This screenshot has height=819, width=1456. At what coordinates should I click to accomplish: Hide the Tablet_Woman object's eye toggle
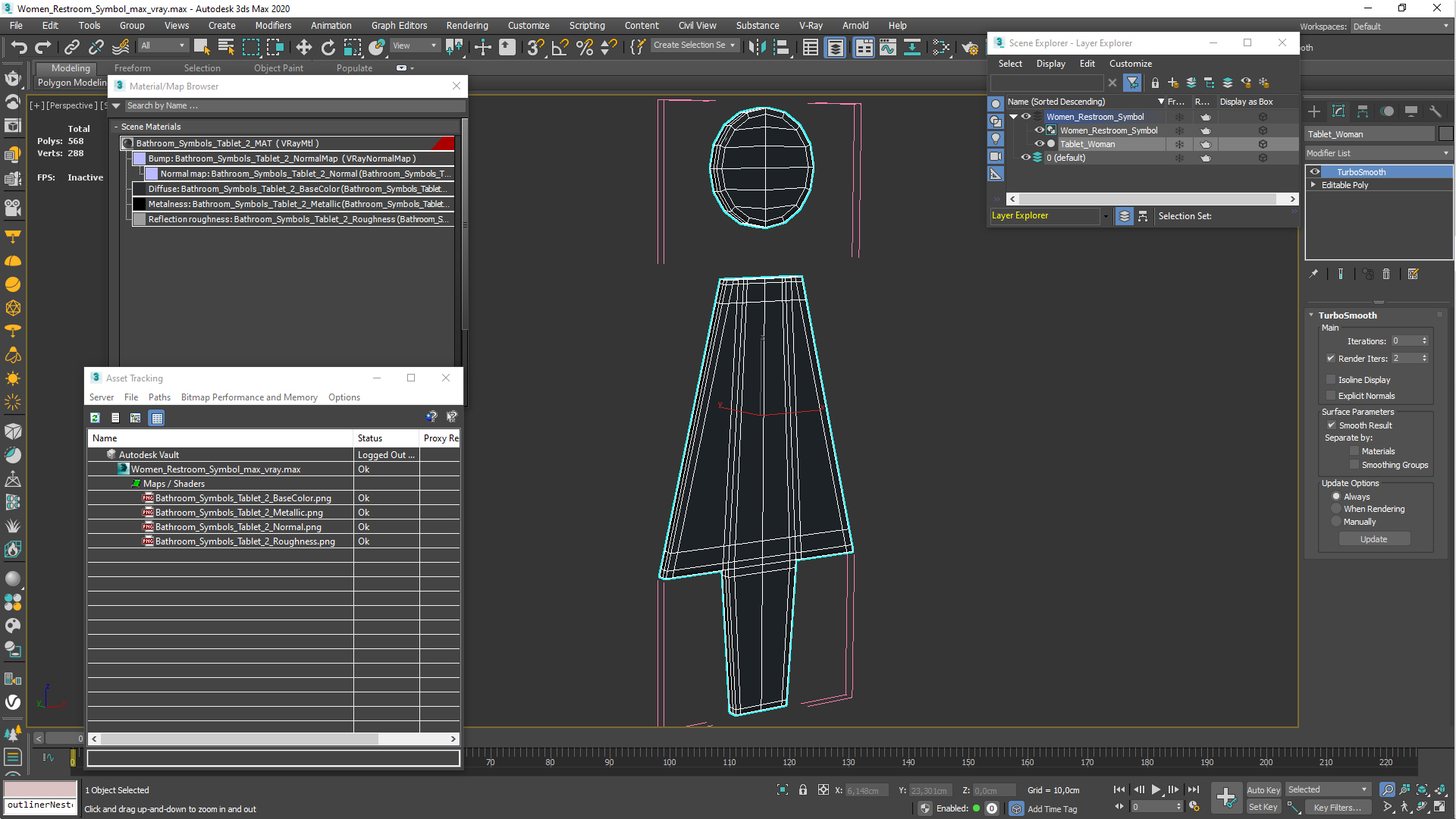(x=1040, y=144)
